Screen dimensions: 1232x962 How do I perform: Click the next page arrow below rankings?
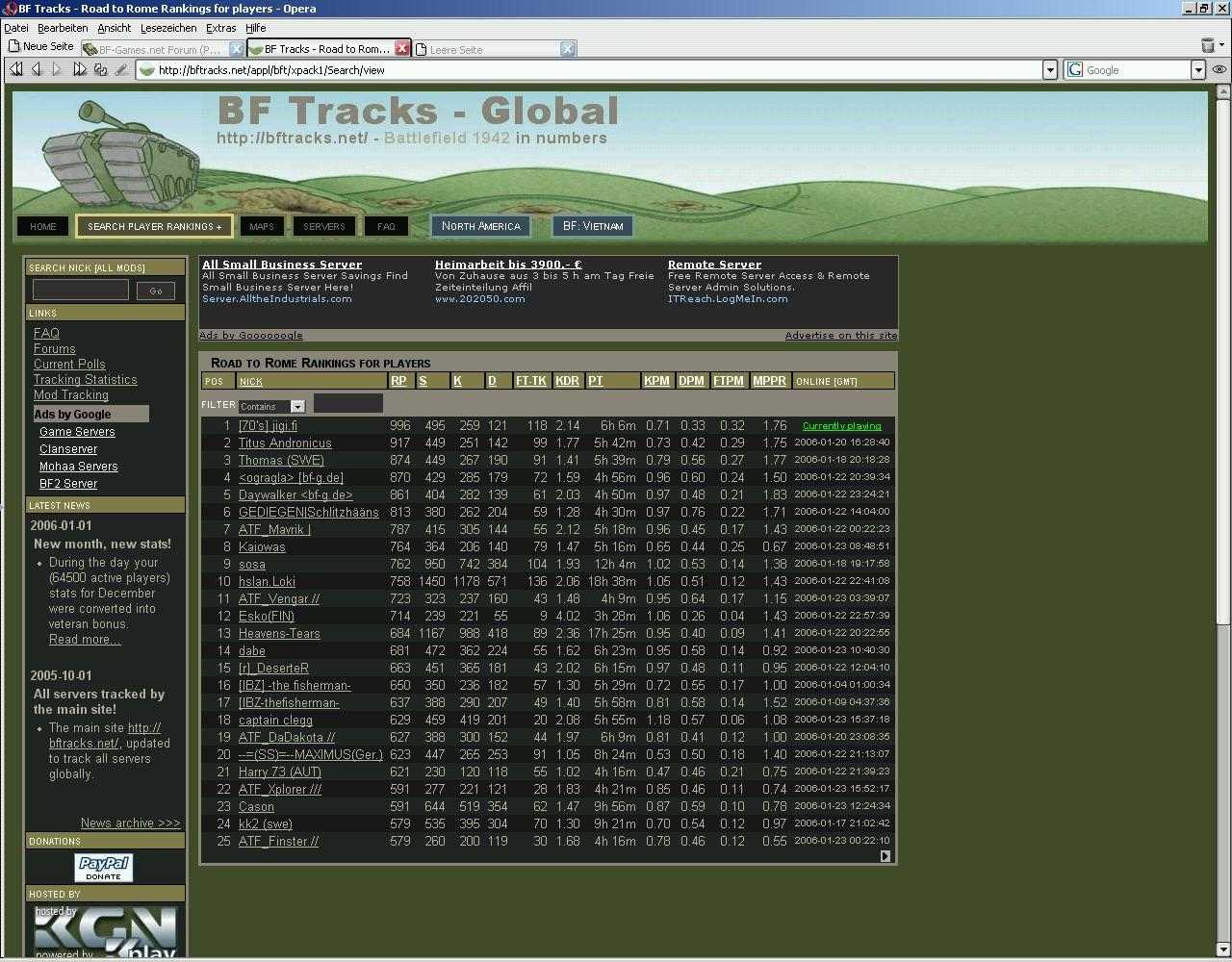(885, 856)
